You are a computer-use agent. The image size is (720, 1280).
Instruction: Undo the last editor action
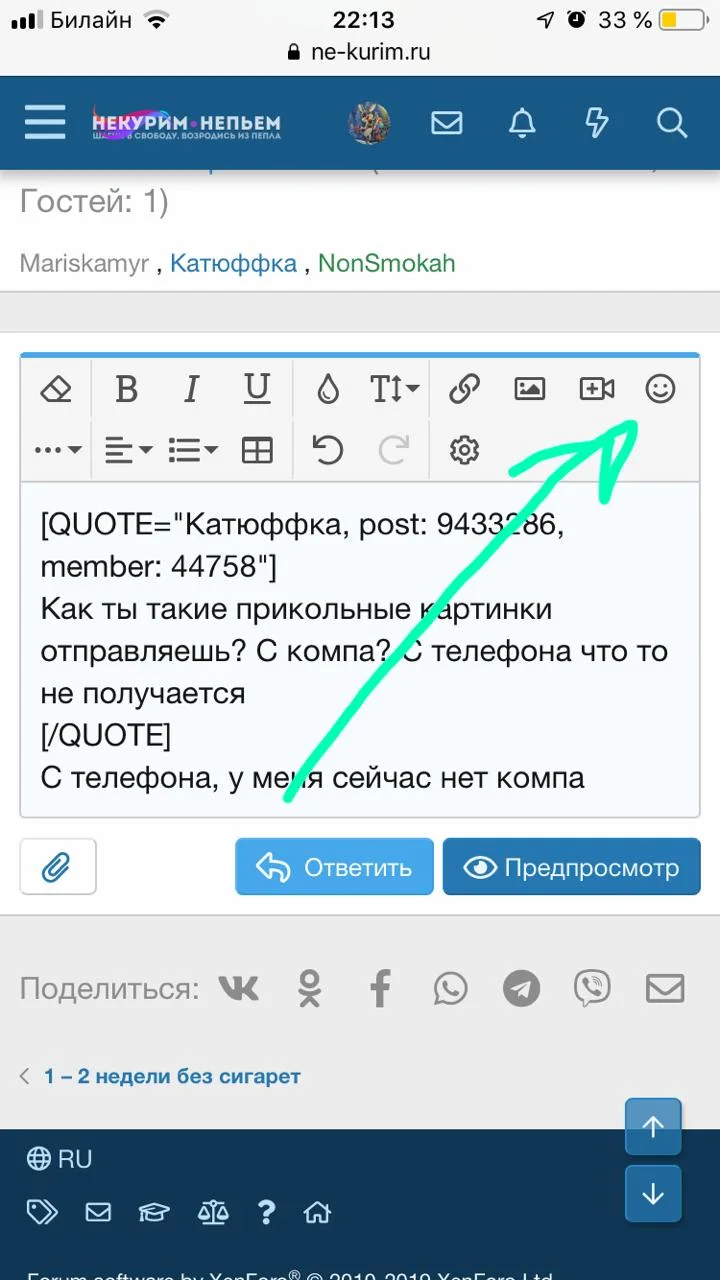pos(328,451)
